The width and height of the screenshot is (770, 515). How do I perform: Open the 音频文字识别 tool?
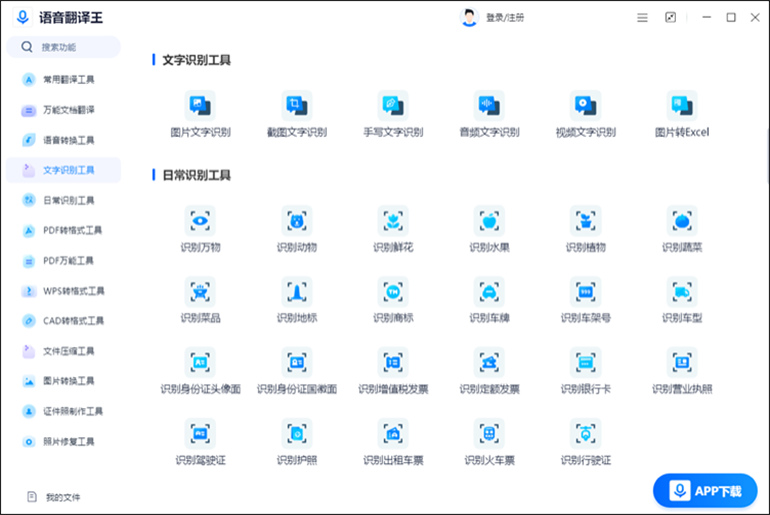point(489,114)
